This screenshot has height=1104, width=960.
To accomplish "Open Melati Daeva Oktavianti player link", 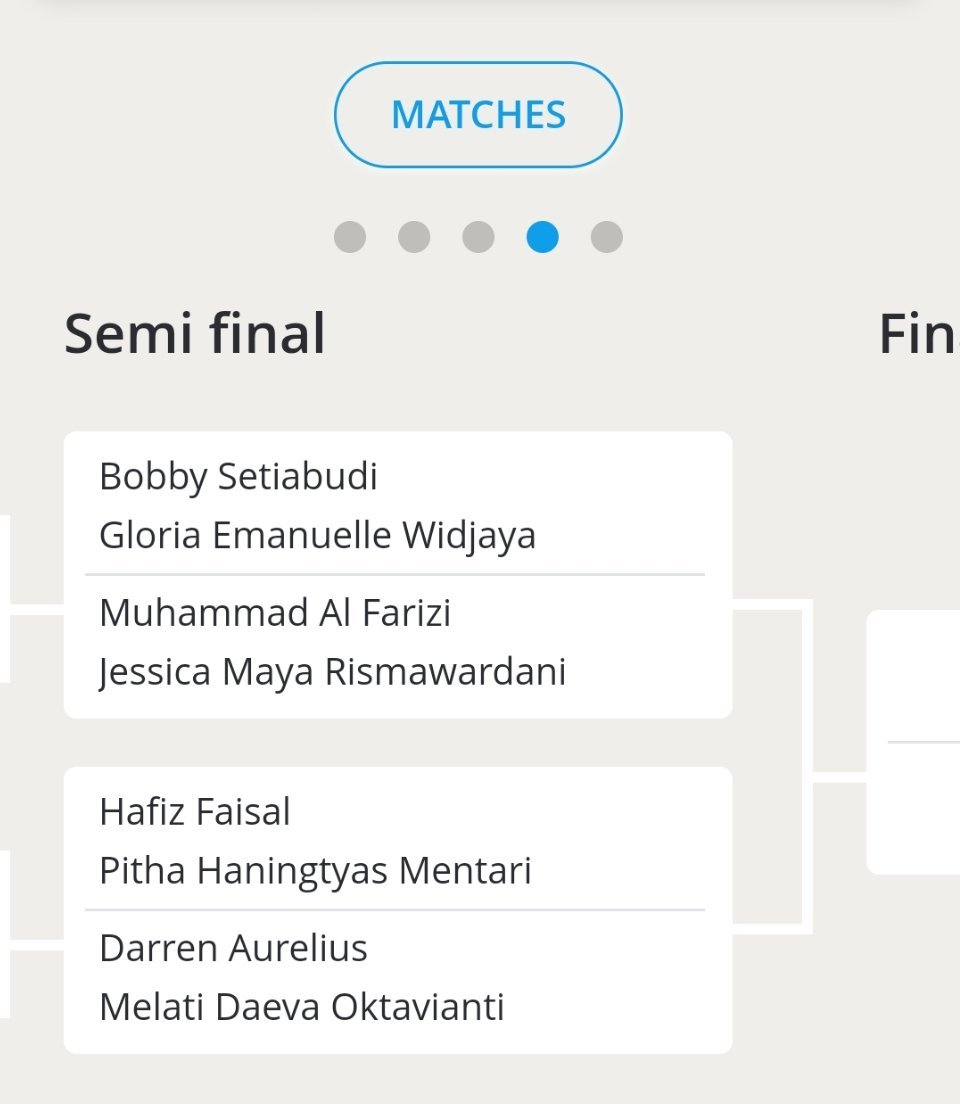I will pyautogui.click(x=301, y=1006).
